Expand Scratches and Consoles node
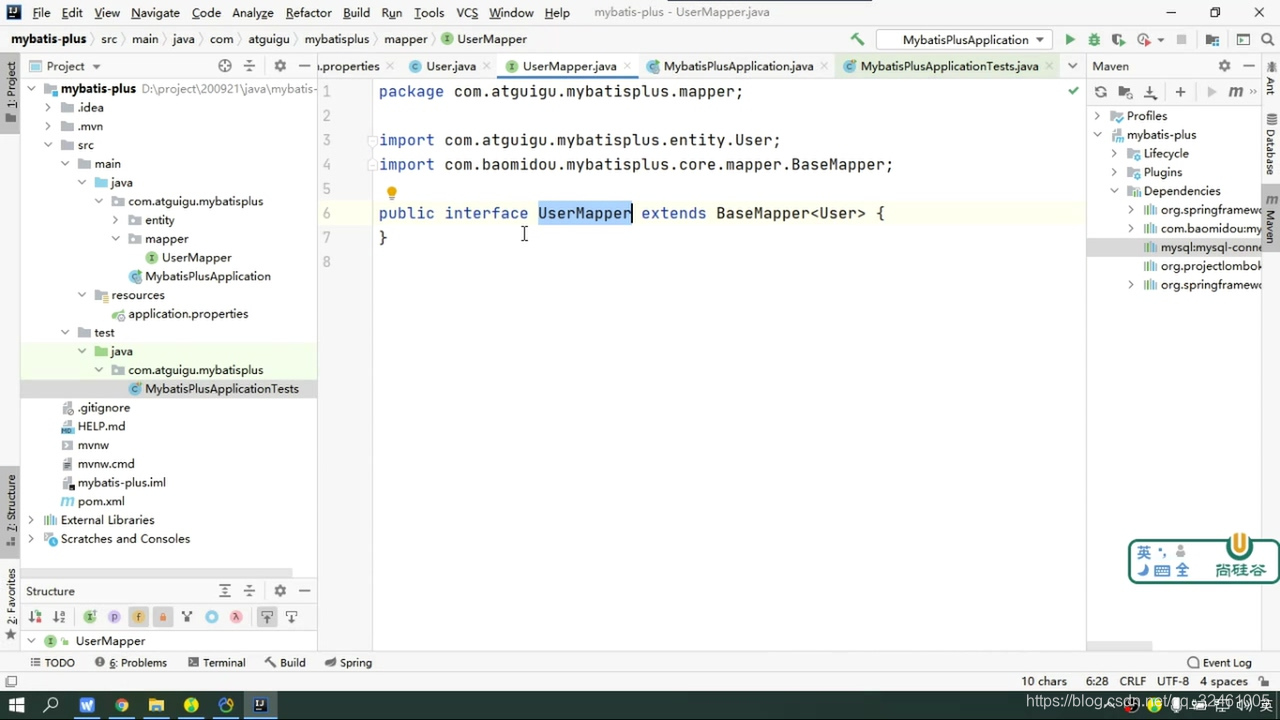The width and height of the screenshot is (1280, 720). click(31, 539)
